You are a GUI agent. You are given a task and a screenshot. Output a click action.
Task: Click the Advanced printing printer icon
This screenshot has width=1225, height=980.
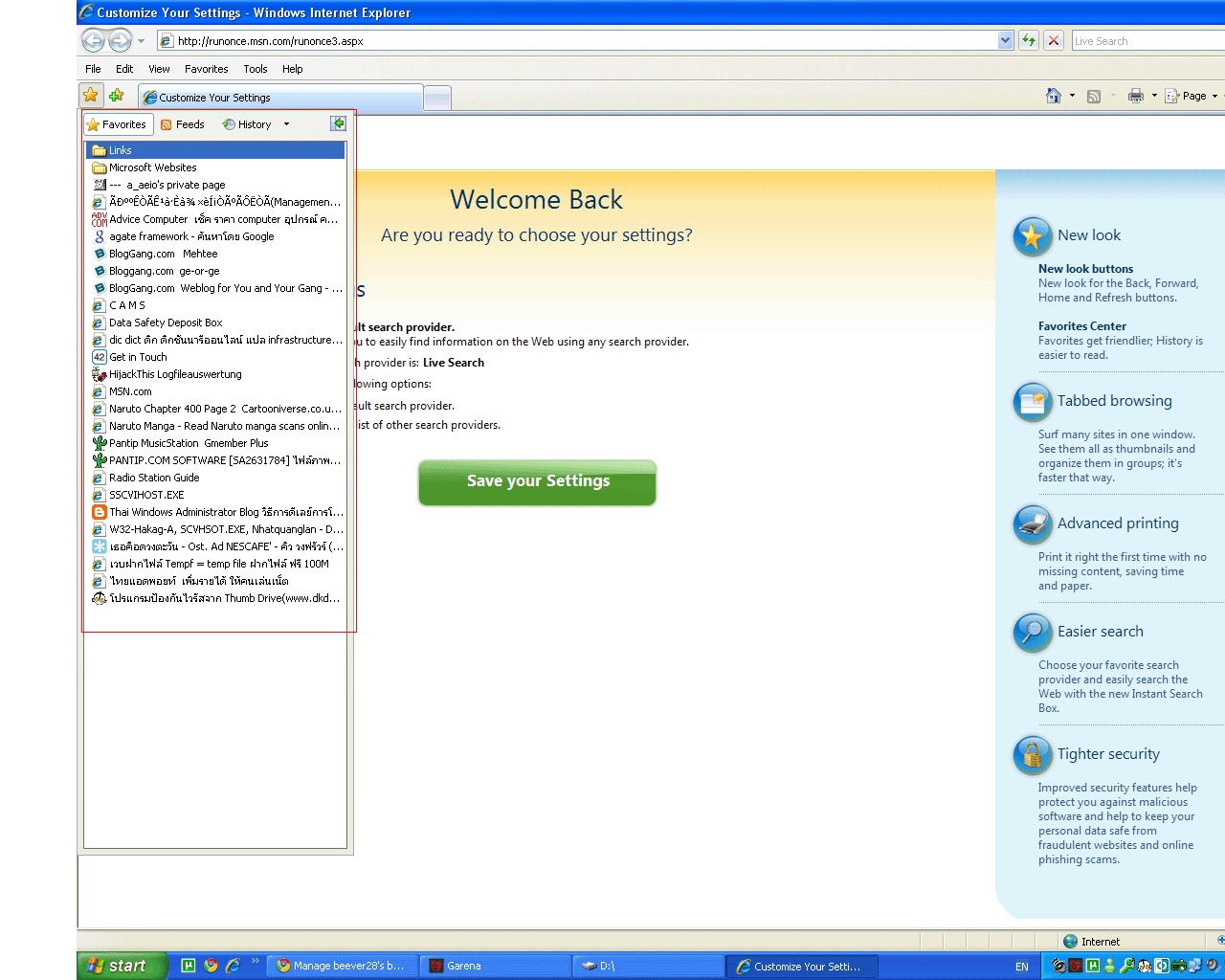(x=1033, y=524)
